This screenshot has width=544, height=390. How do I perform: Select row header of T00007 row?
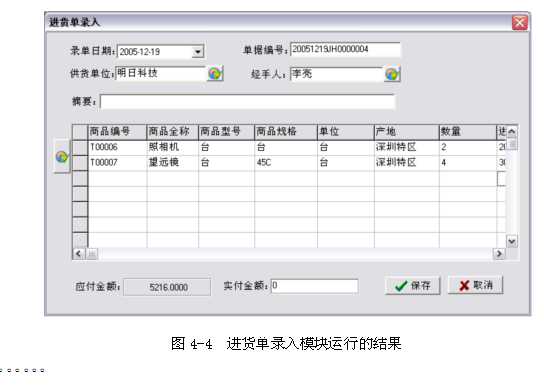(x=80, y=163)
